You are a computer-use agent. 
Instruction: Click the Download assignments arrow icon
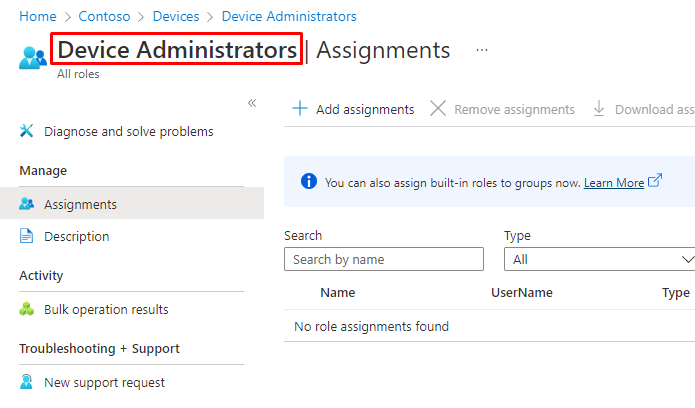tap(599, 109)
